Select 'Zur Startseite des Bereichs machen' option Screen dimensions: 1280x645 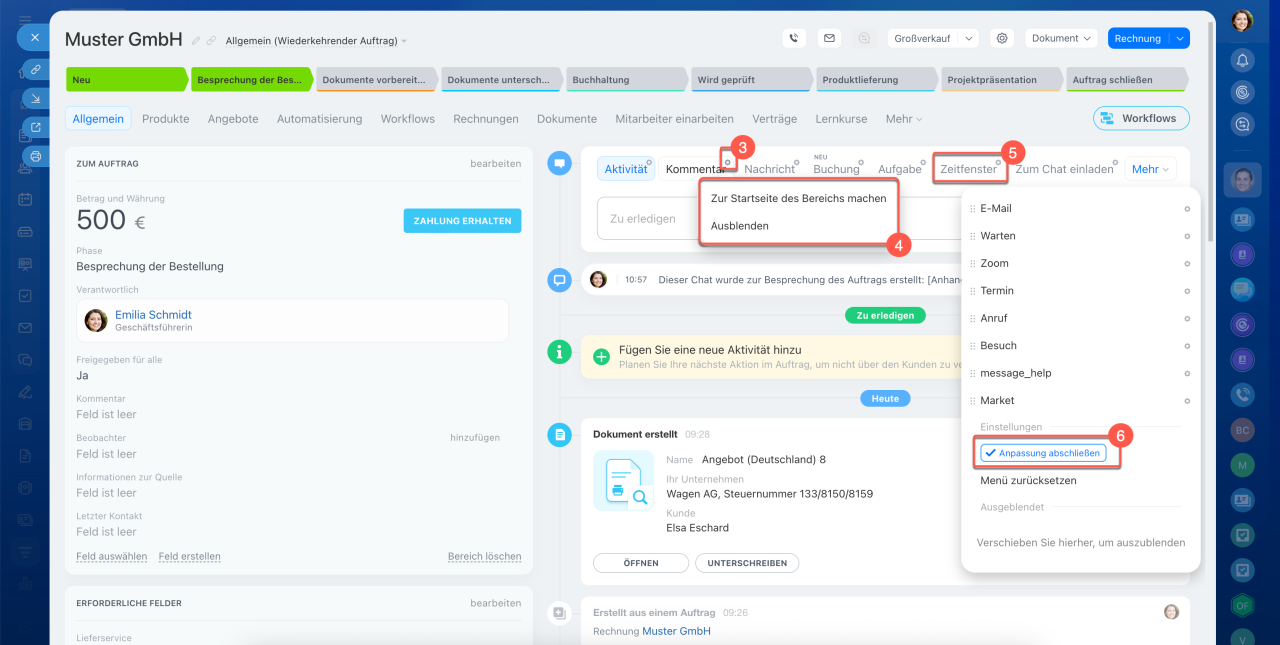[x=798, y=198]
